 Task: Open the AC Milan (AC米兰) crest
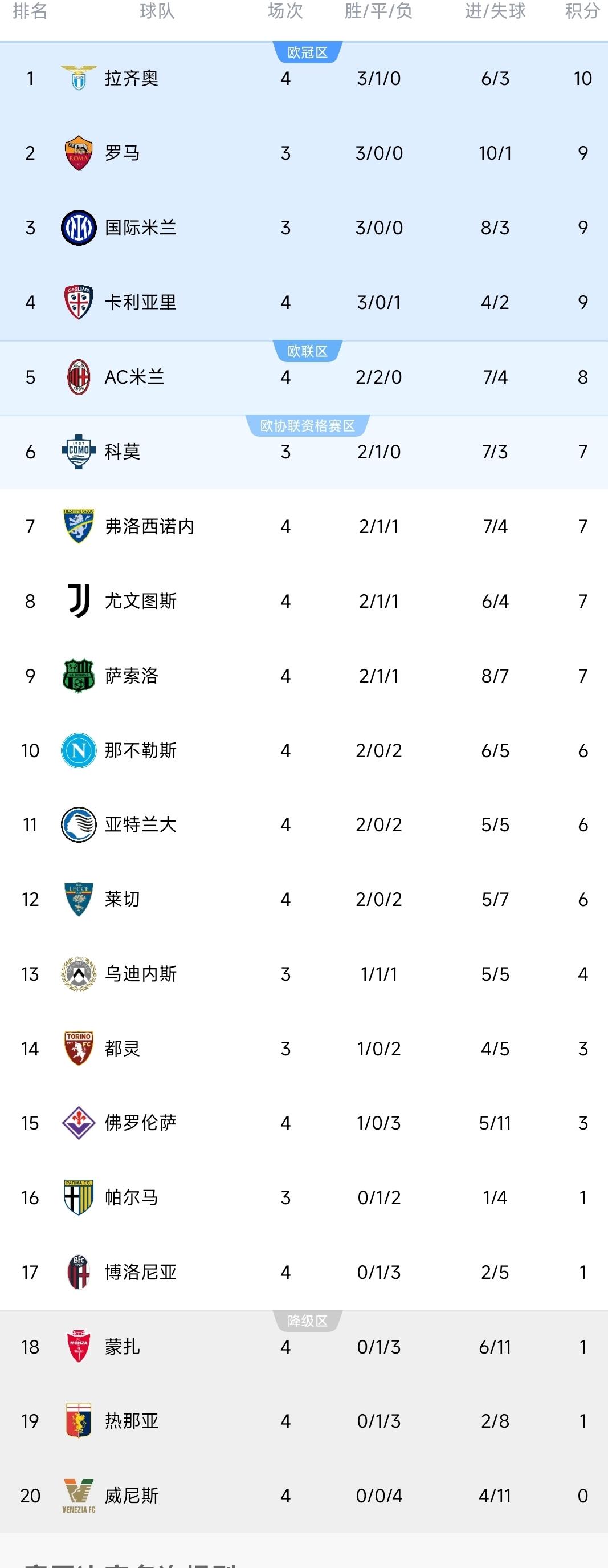point(79,377)
